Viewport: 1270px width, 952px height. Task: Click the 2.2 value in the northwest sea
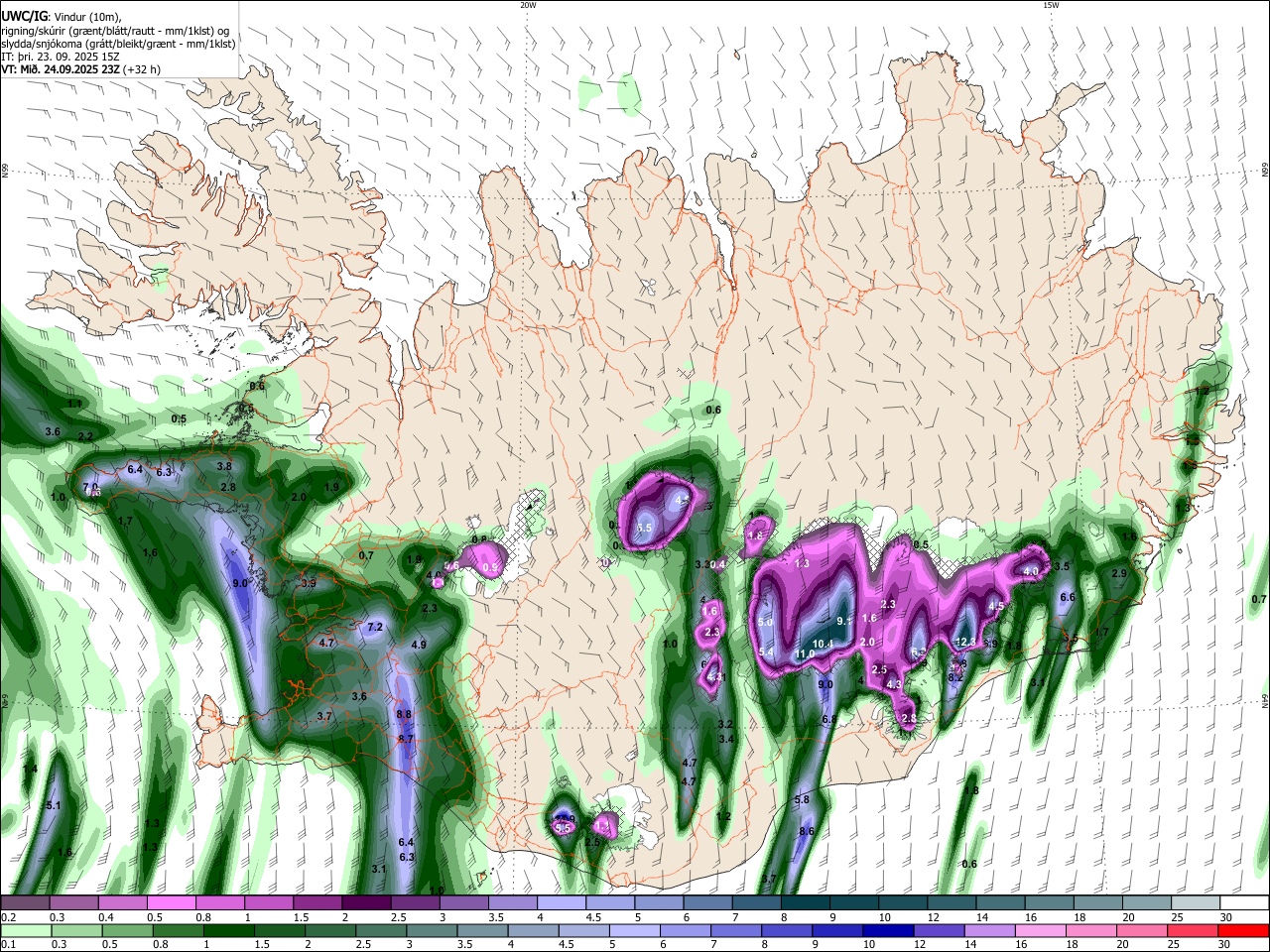(85, 436)
